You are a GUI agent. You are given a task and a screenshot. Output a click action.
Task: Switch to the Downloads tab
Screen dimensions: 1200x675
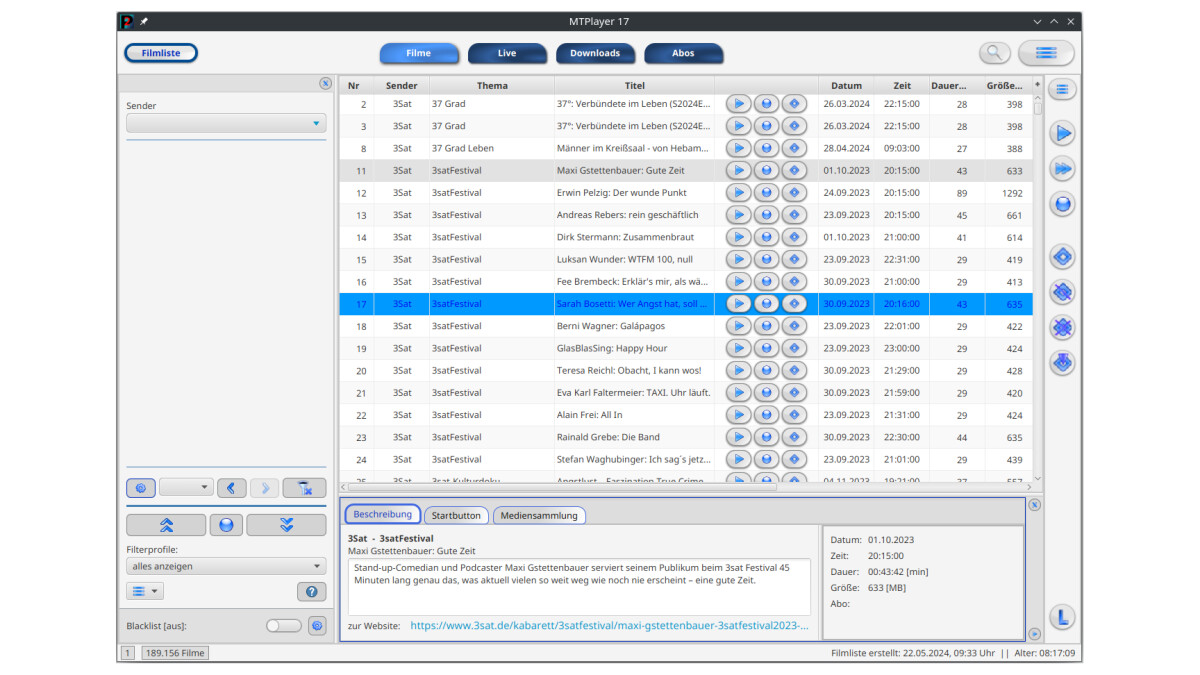tap(595, 53)
